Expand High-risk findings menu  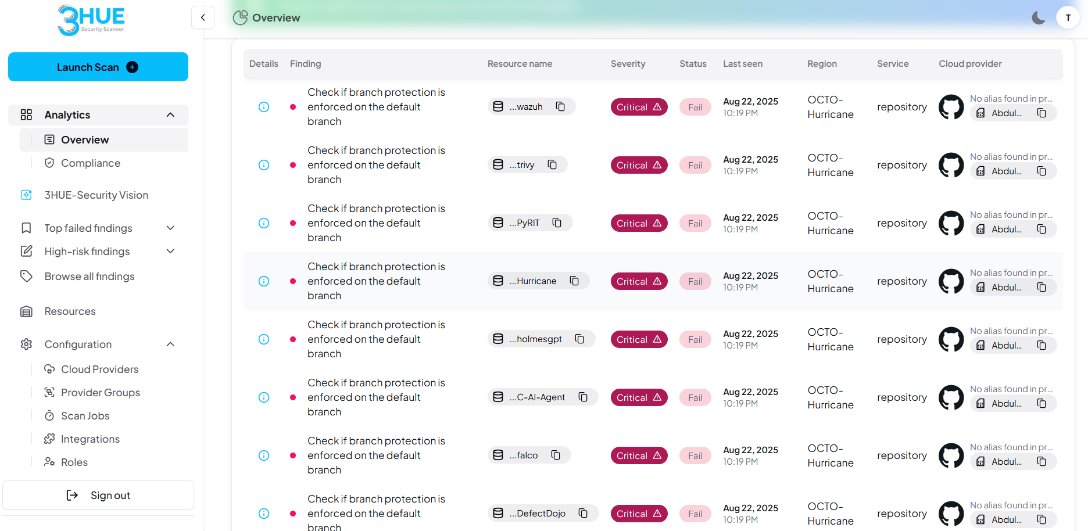pyautogui.click(x=170, y=252)
